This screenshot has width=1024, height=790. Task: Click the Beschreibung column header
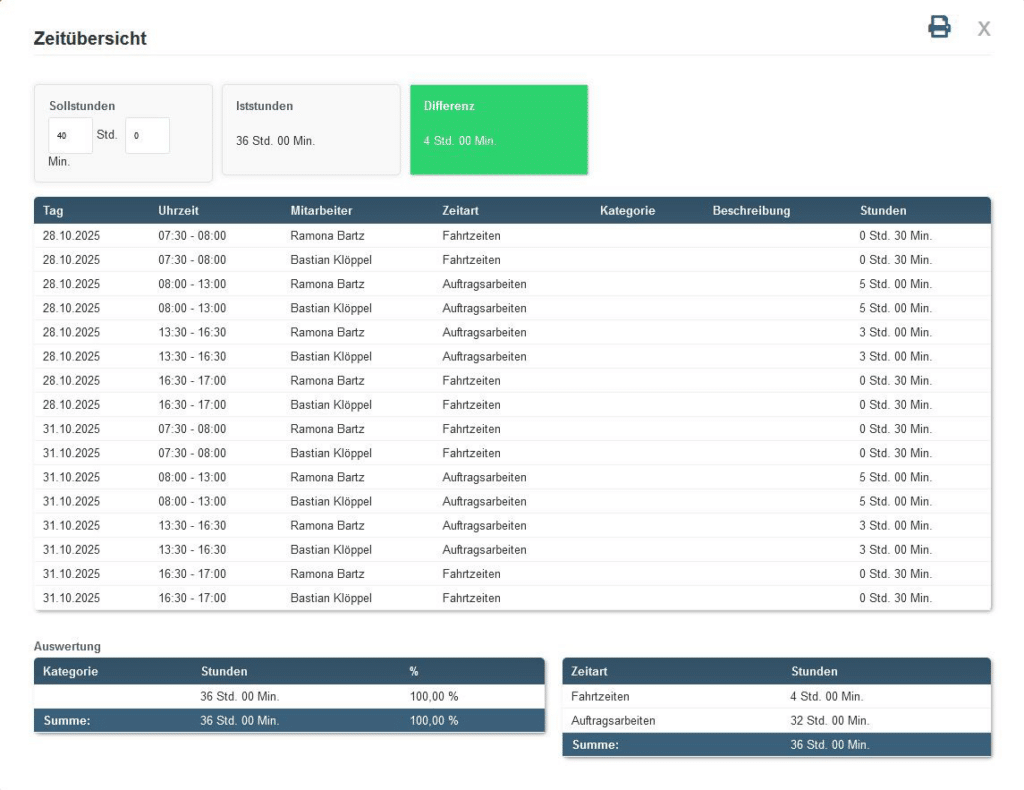[x=751, y=211]
